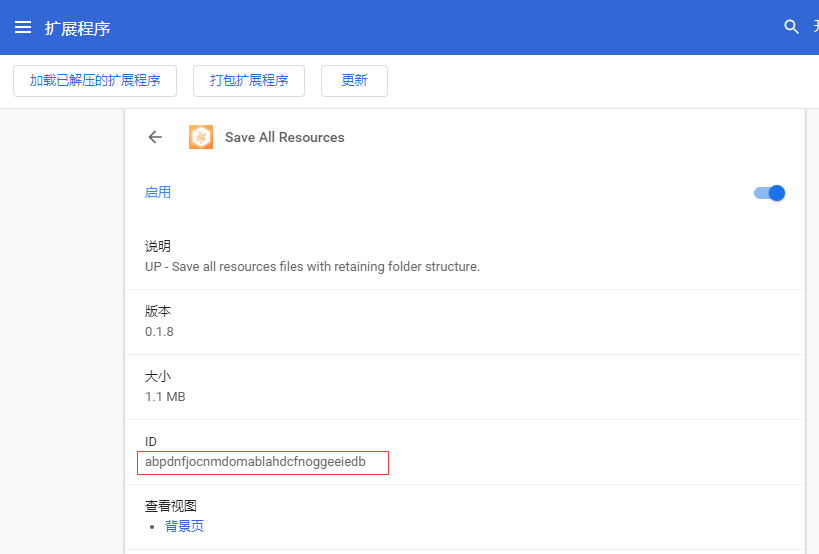
Task: Click the version number 0.1.8
Action: coord(159,331)
